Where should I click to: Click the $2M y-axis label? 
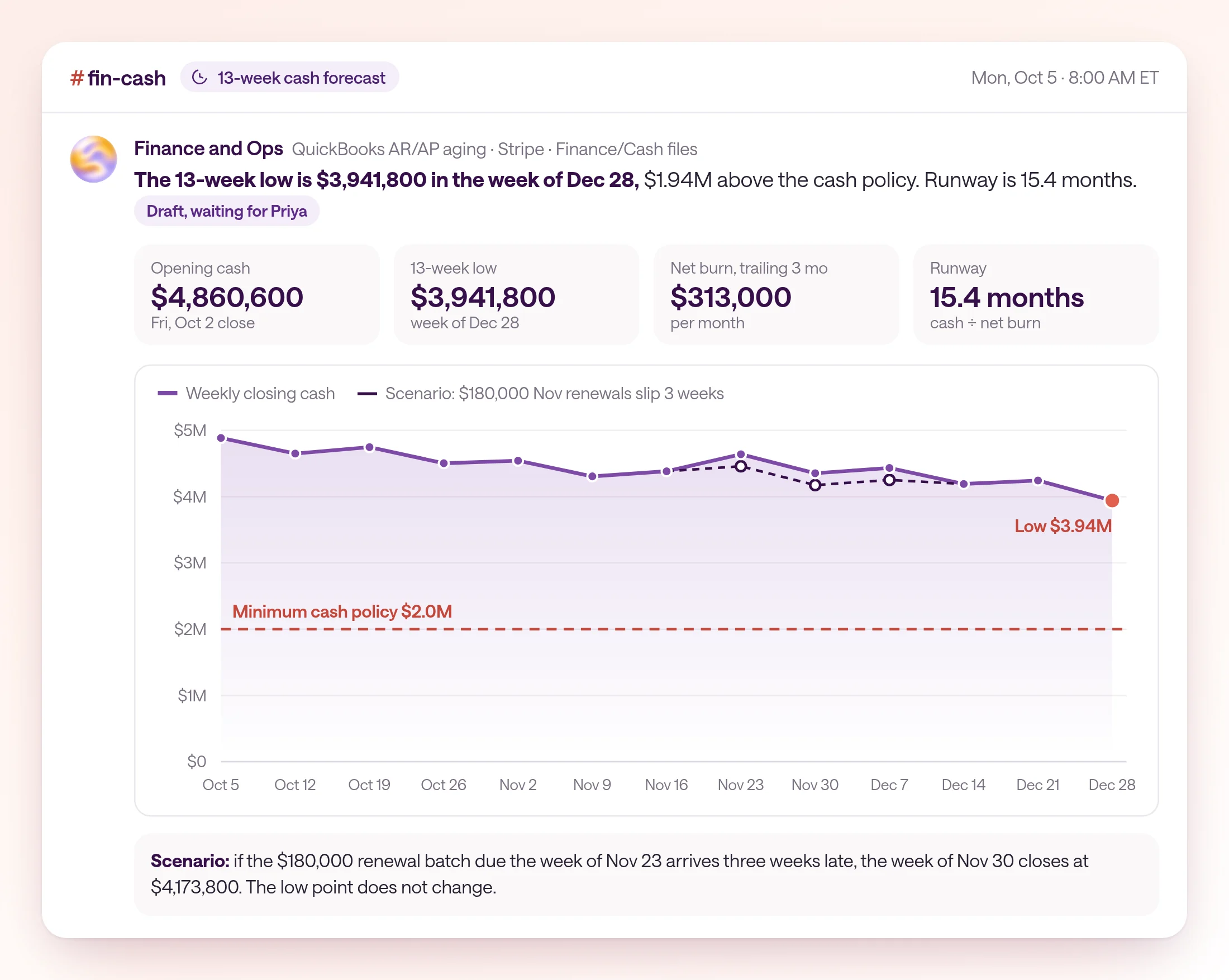(x=190, y=629)
